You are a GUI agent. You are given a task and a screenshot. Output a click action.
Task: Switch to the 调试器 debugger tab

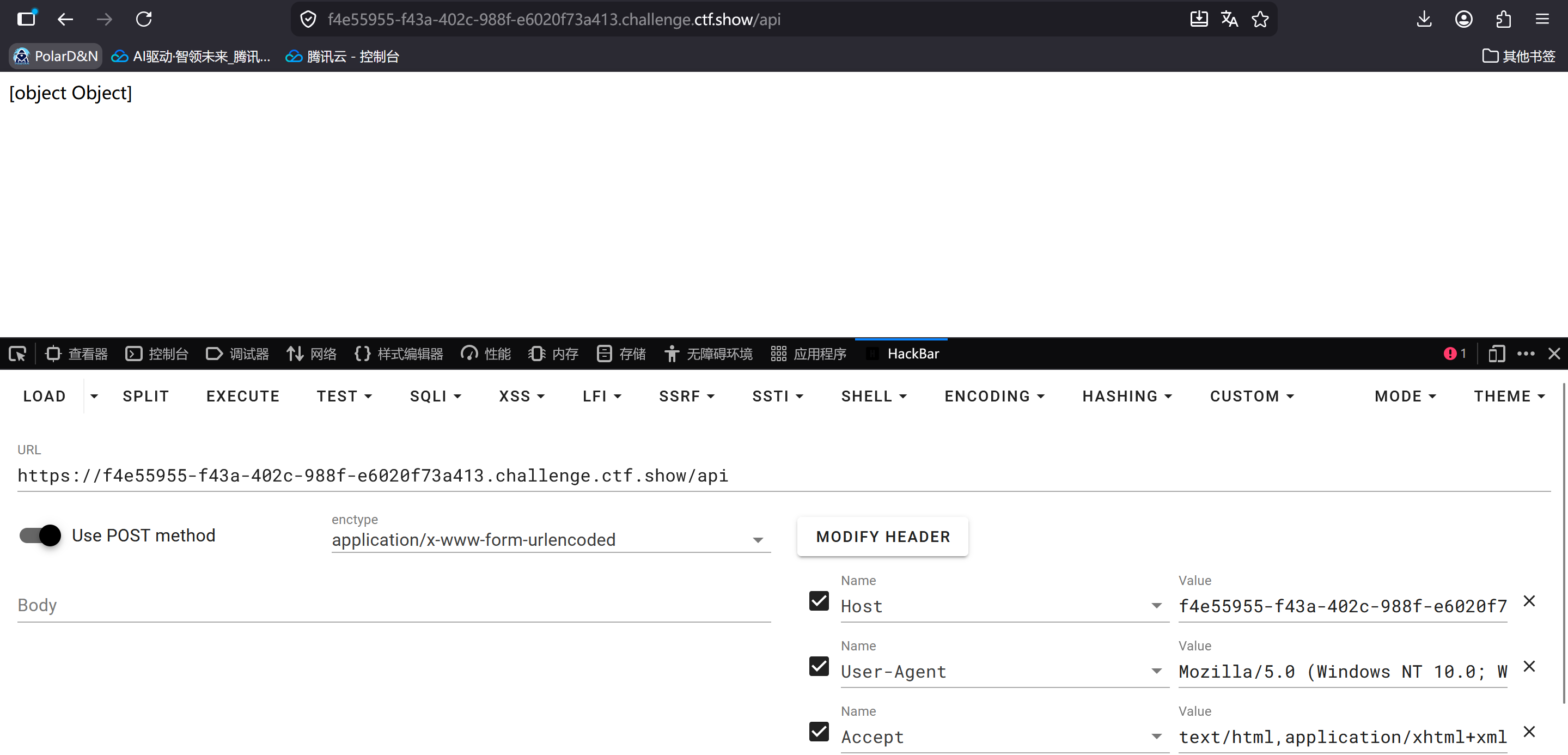[x=237, y=354]
